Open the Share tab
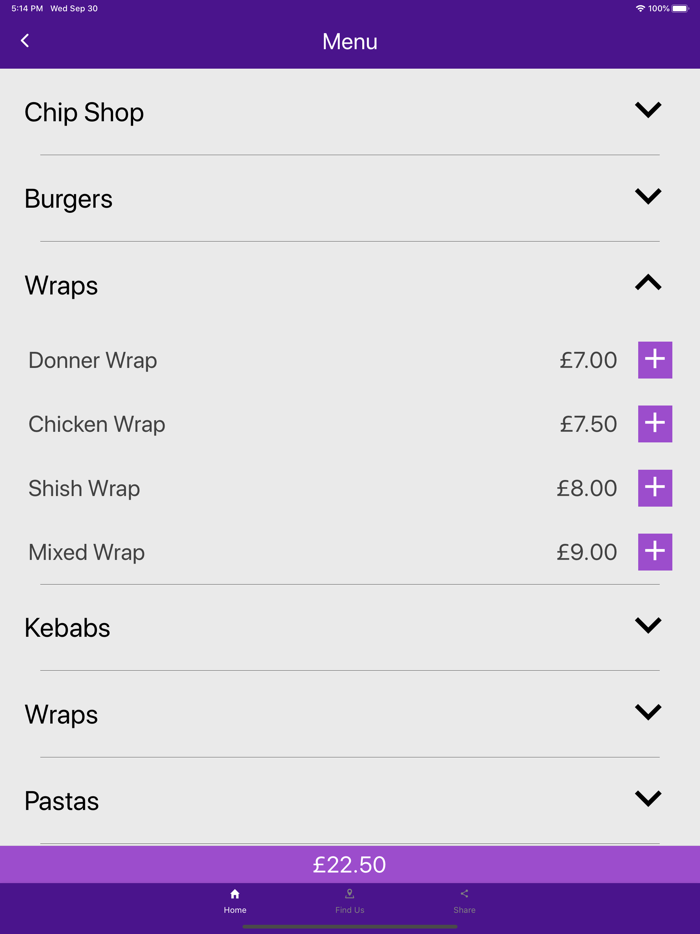The image size is (700, 934). [464, 900]
